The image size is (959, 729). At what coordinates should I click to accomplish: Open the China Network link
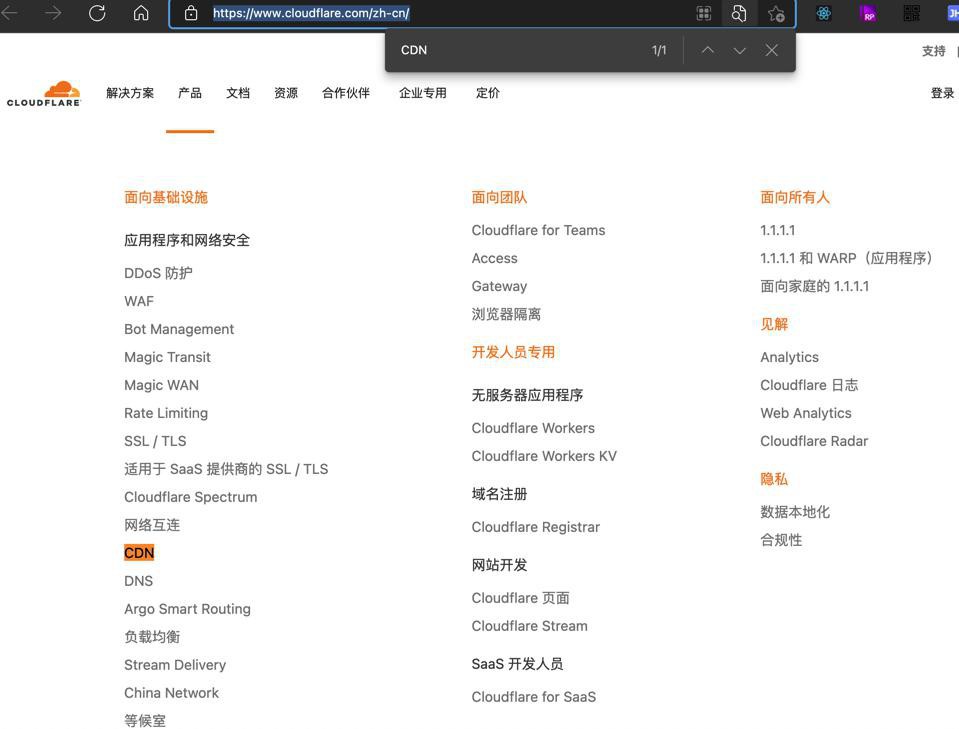[171, 693]
